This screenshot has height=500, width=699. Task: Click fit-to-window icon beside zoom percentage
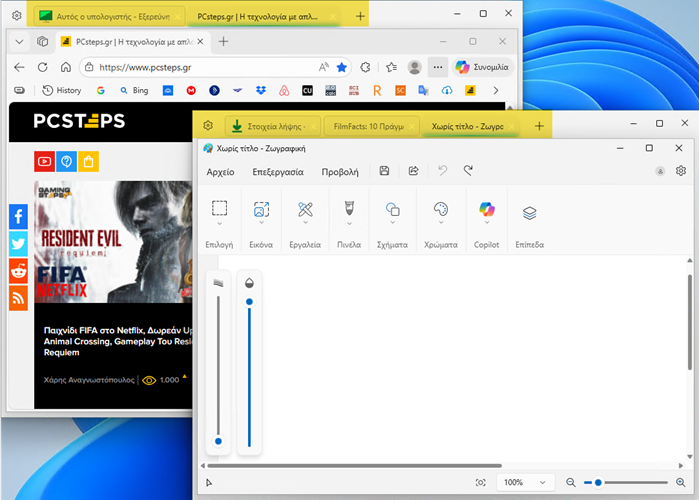coord(481,482)
